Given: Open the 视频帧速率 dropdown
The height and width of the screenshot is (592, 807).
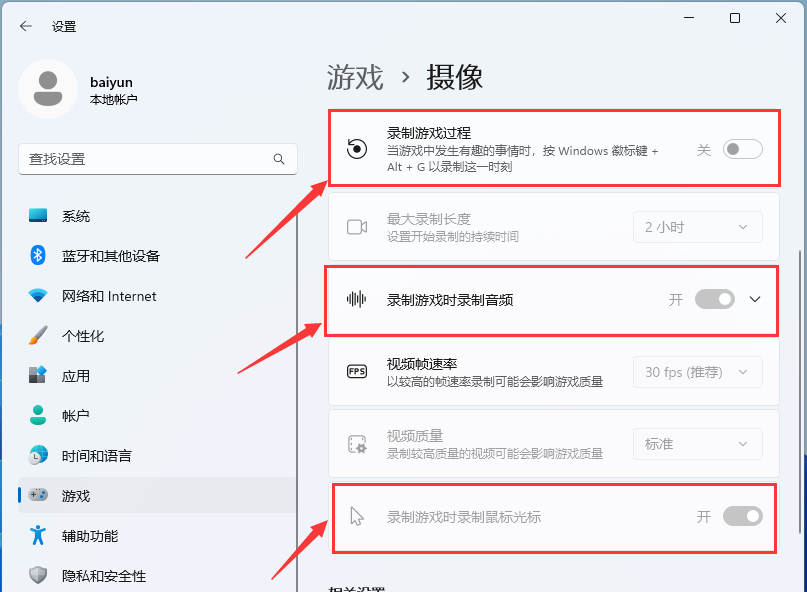Looking at the screenshot, I should (697, 371).
